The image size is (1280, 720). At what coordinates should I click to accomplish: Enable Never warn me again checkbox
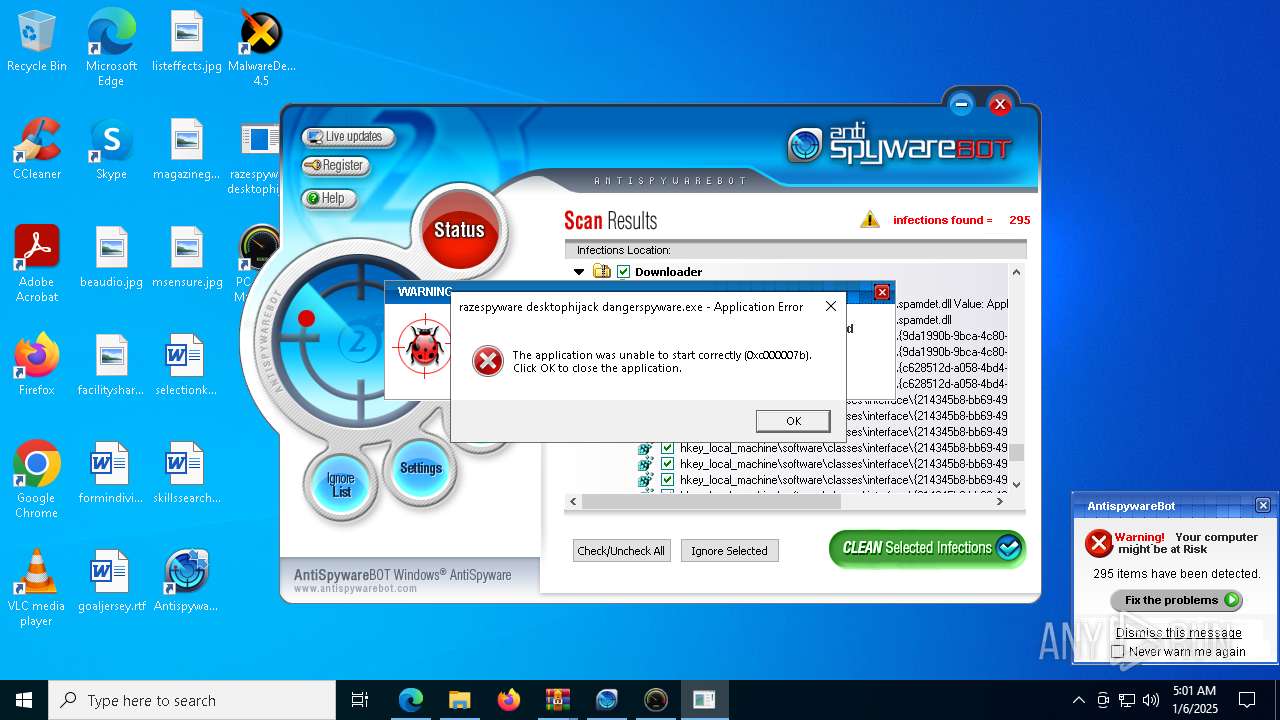1118,651
